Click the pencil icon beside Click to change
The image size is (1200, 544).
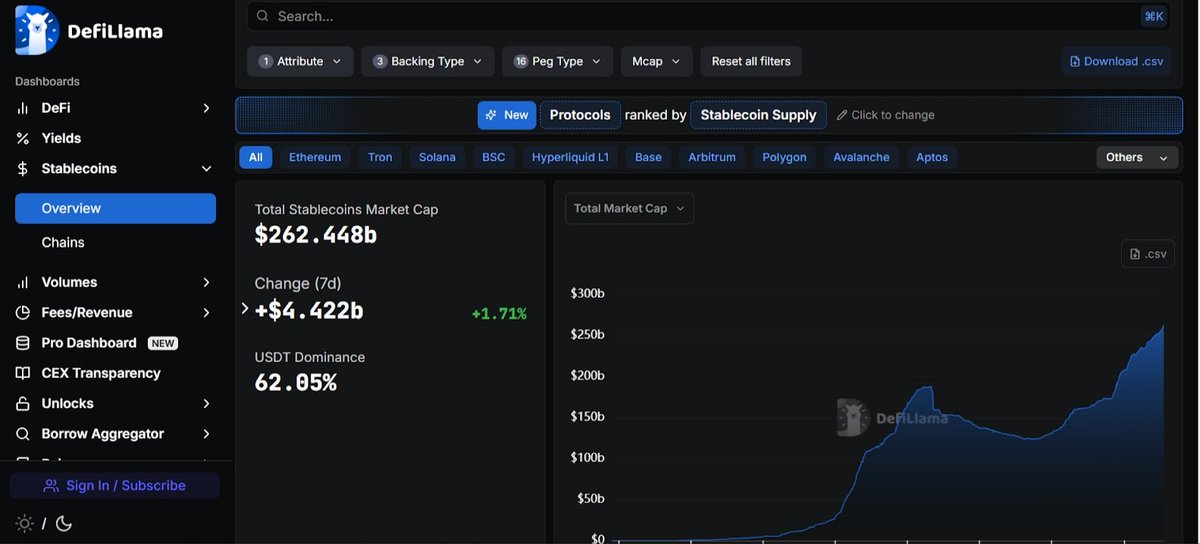coord(842,115)
